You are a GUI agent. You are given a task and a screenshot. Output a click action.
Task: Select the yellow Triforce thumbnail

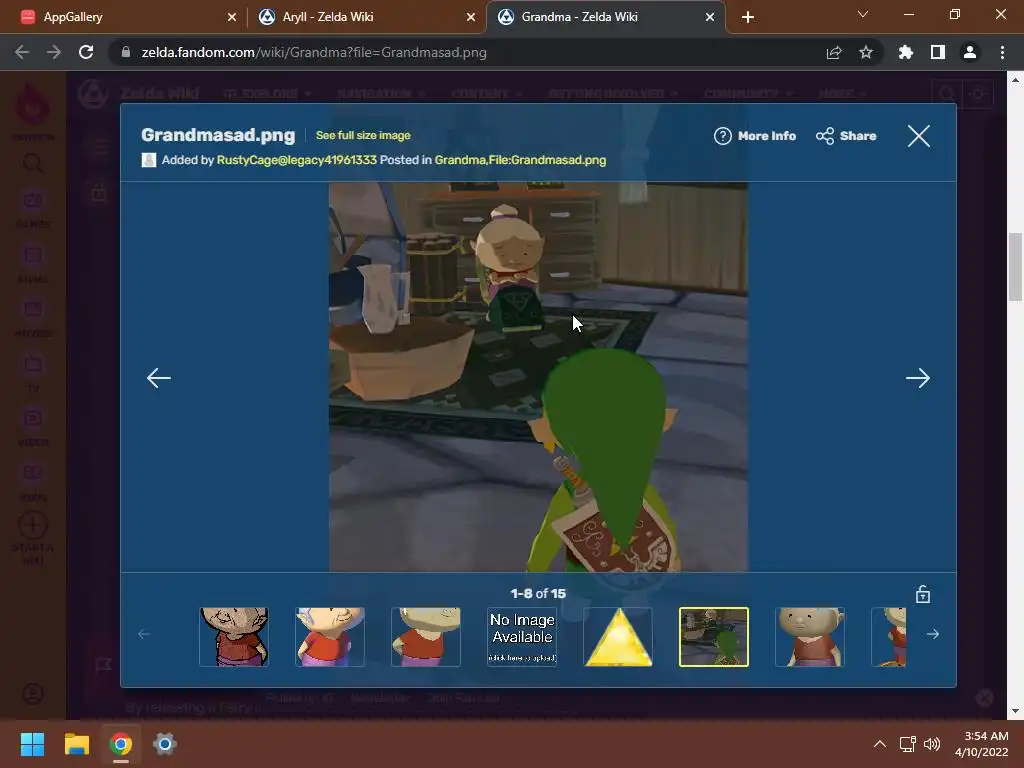(x=618, y=637)
